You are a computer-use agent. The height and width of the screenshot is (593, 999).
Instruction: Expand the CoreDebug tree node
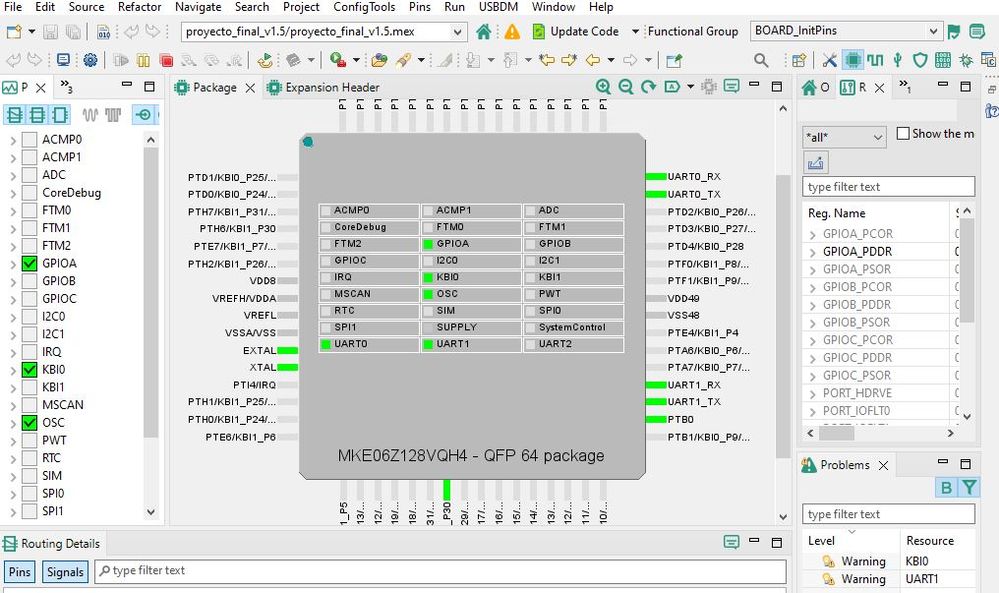click(x=13, y=193)
